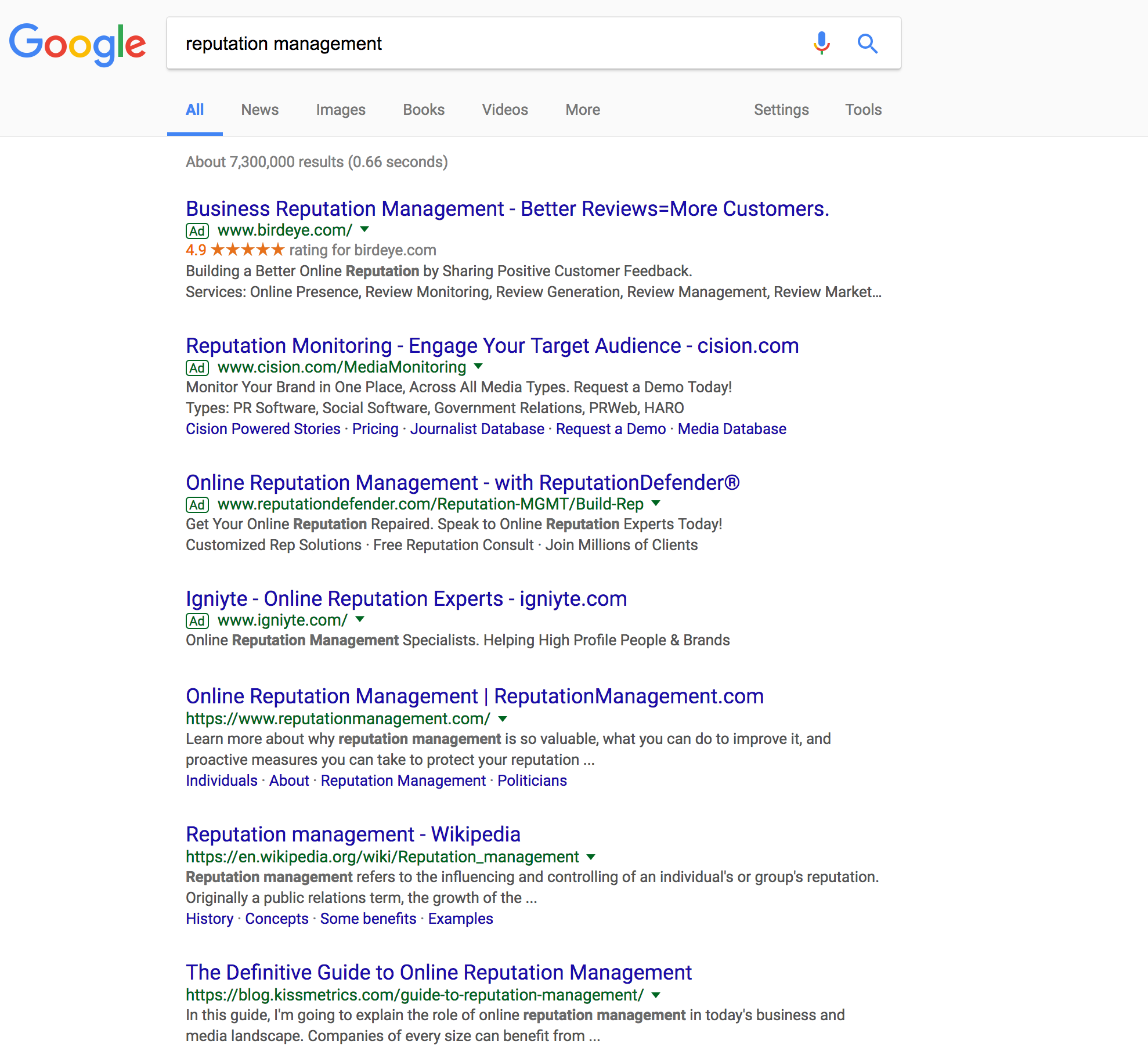This screenshot has width=1148, height=1062.
Task: Switch to the Books tab
Action: [424, 110]
